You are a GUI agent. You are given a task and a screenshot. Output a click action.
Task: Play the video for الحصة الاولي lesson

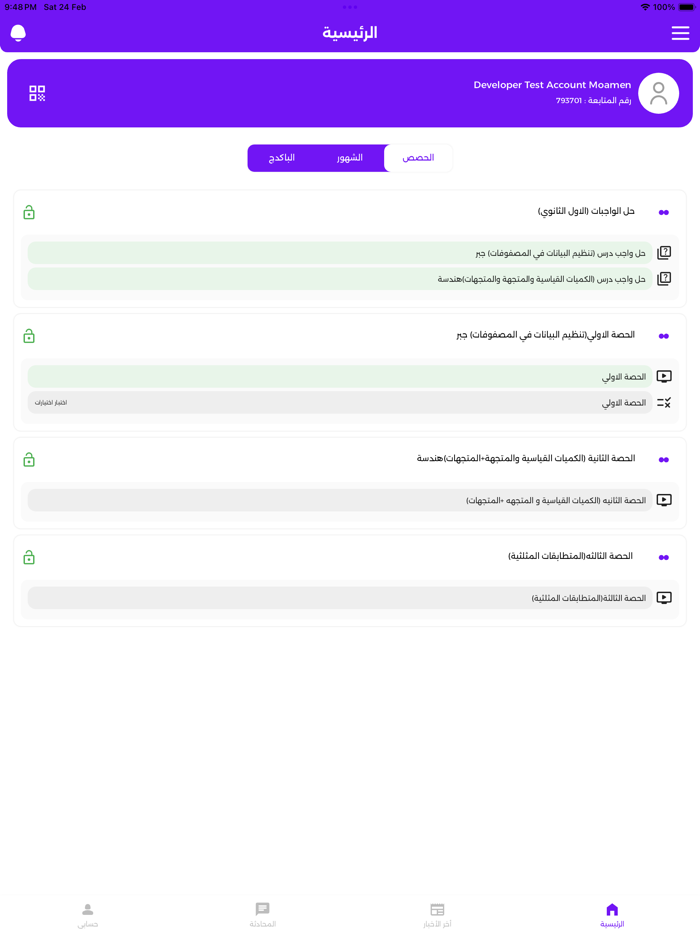click(664, 377)
